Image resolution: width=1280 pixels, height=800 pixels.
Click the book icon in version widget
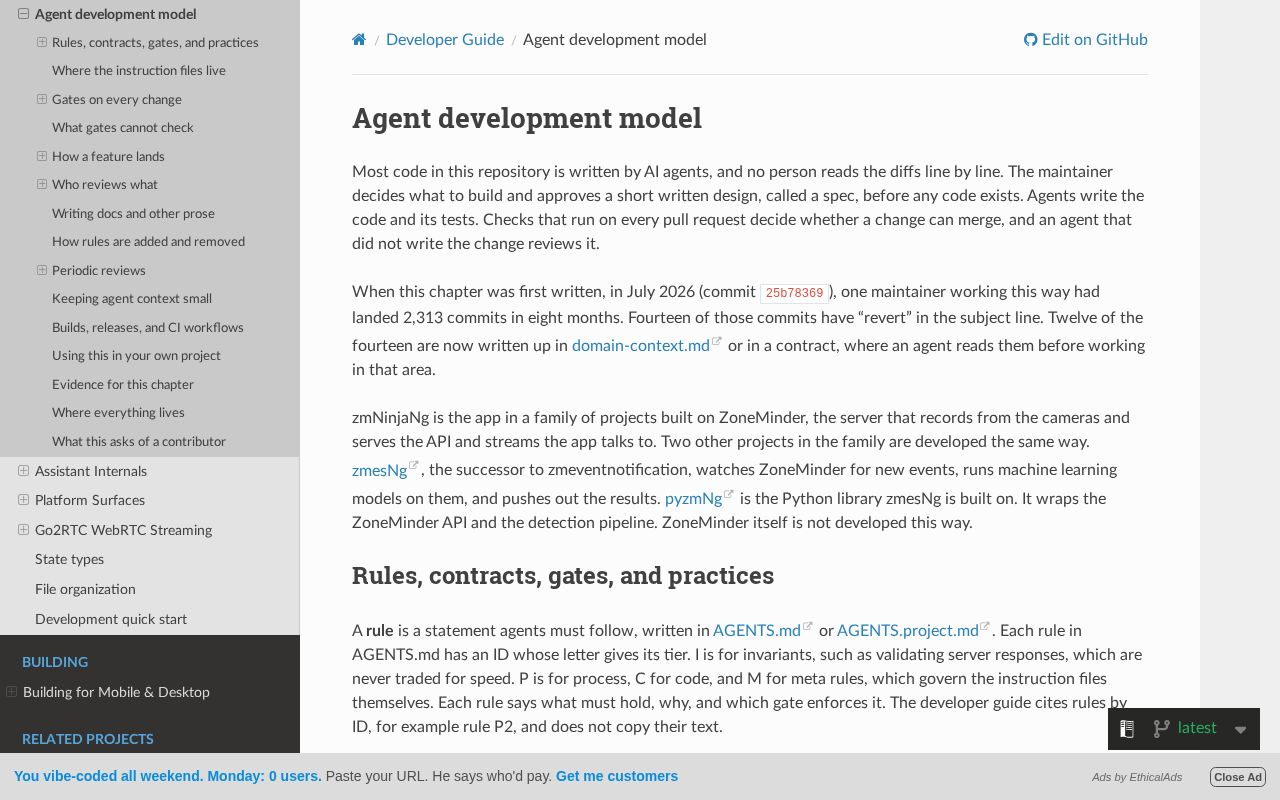pyautogui.click(x=1127, y=729)
